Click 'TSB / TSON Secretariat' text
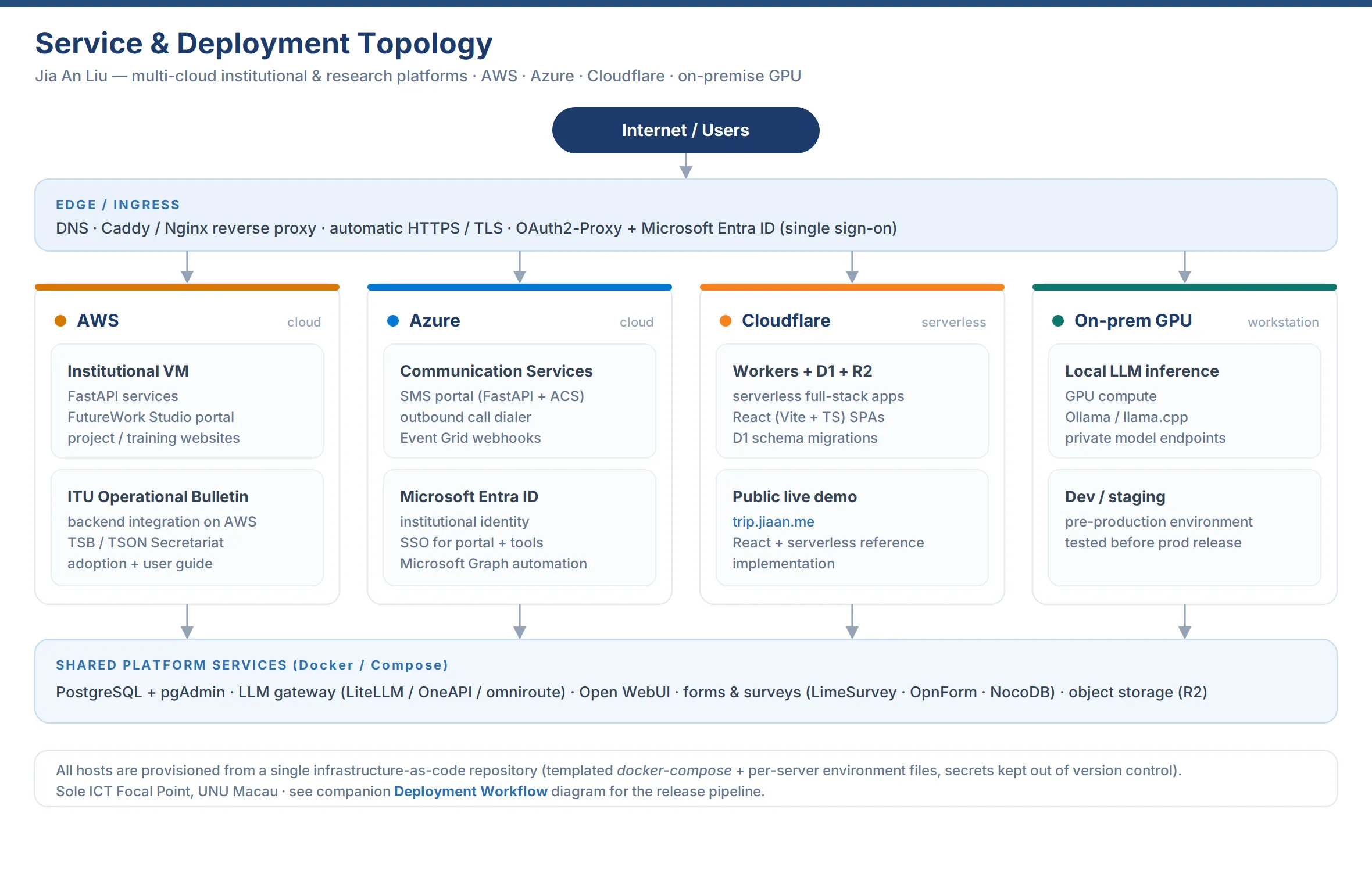Viewport: 1372px width, 895px height. coord(145,543)
